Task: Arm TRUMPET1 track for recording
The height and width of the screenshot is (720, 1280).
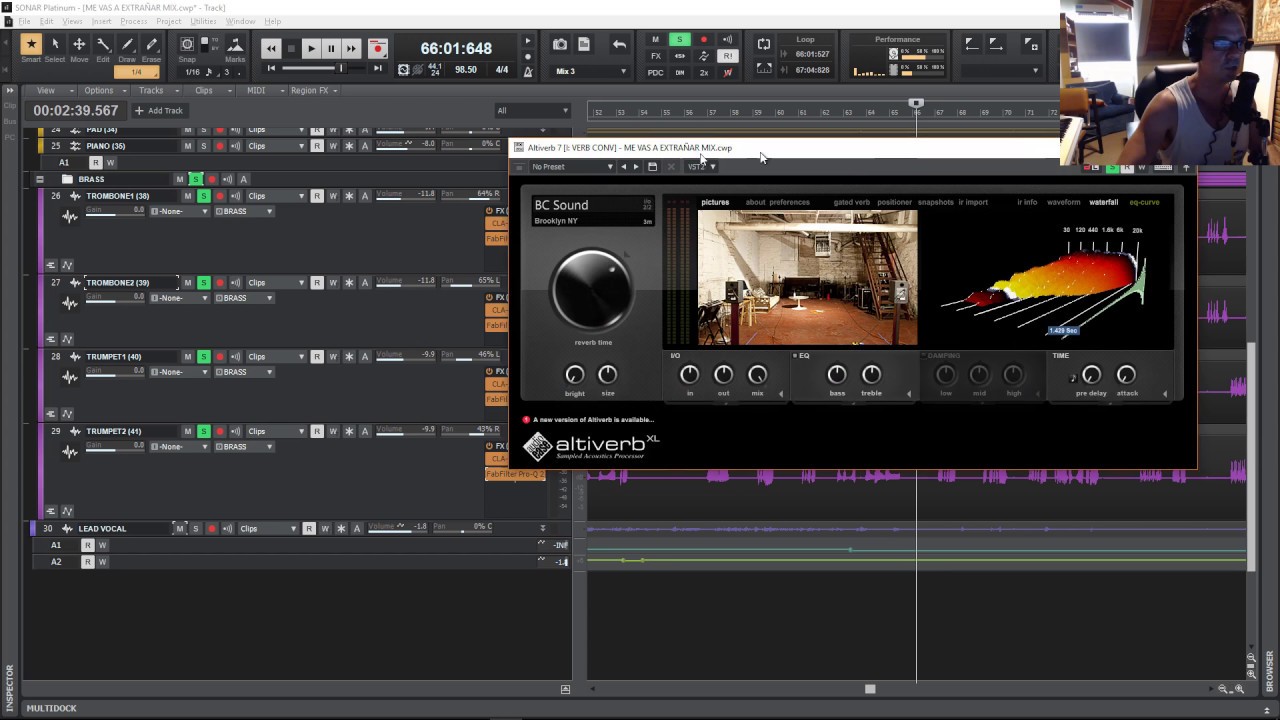Action: click(x=219, y=357)
